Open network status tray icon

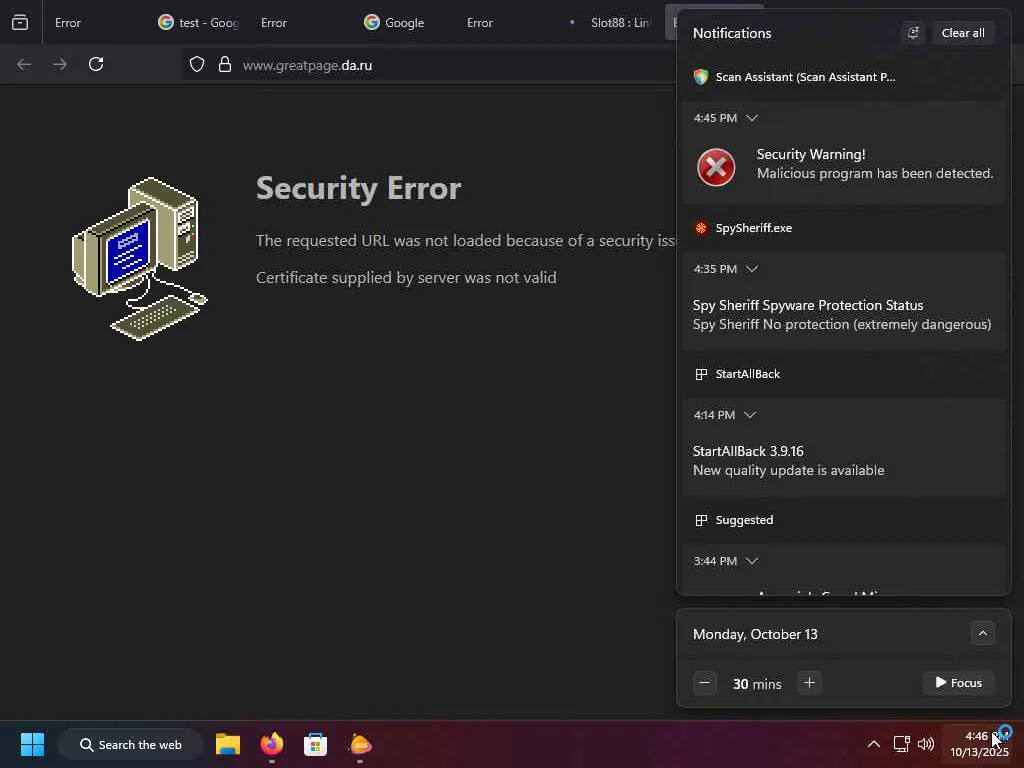coord(901,744)
